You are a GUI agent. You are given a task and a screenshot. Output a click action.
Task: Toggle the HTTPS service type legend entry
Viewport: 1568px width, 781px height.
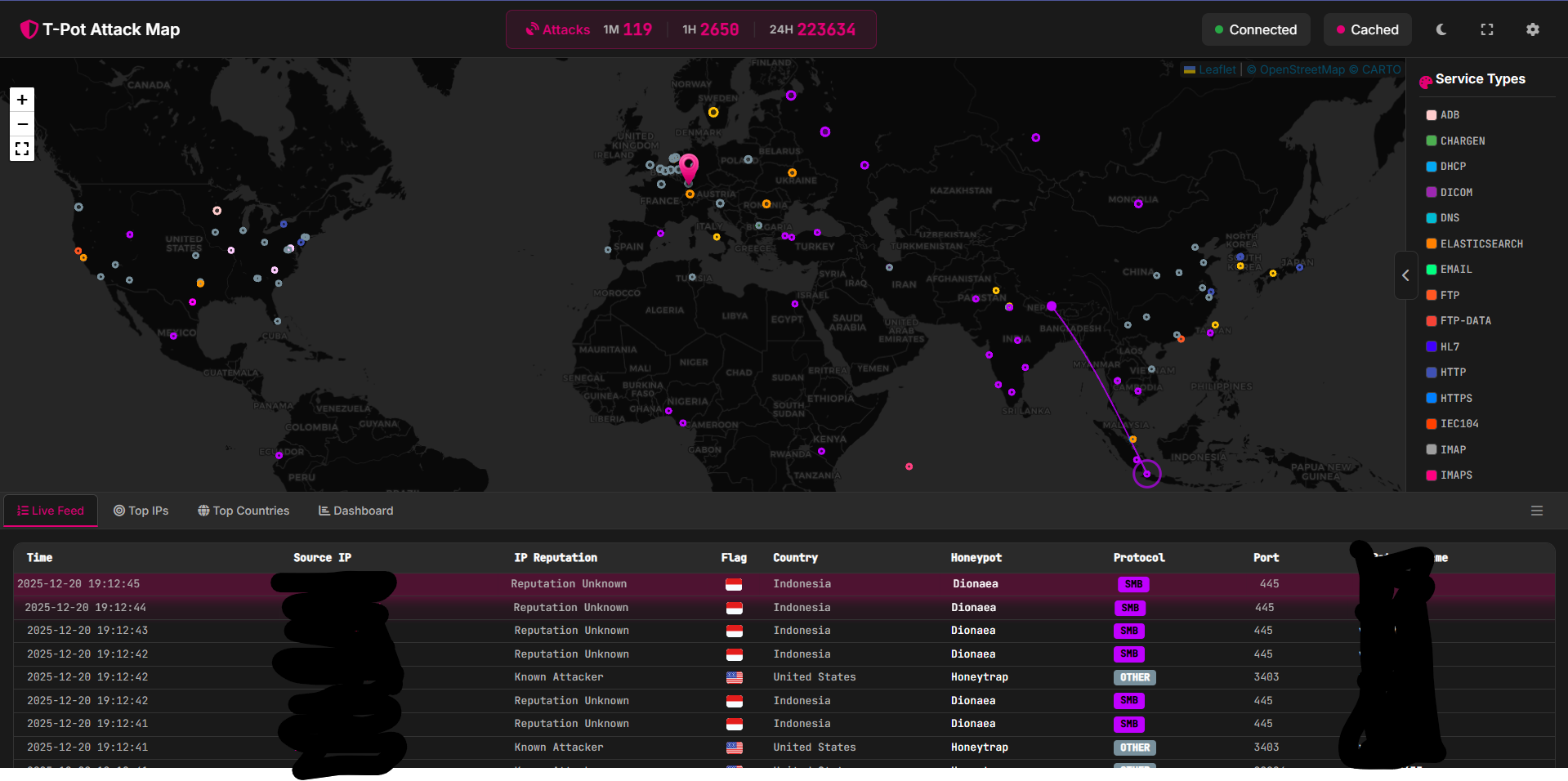tap(1455, 398)
